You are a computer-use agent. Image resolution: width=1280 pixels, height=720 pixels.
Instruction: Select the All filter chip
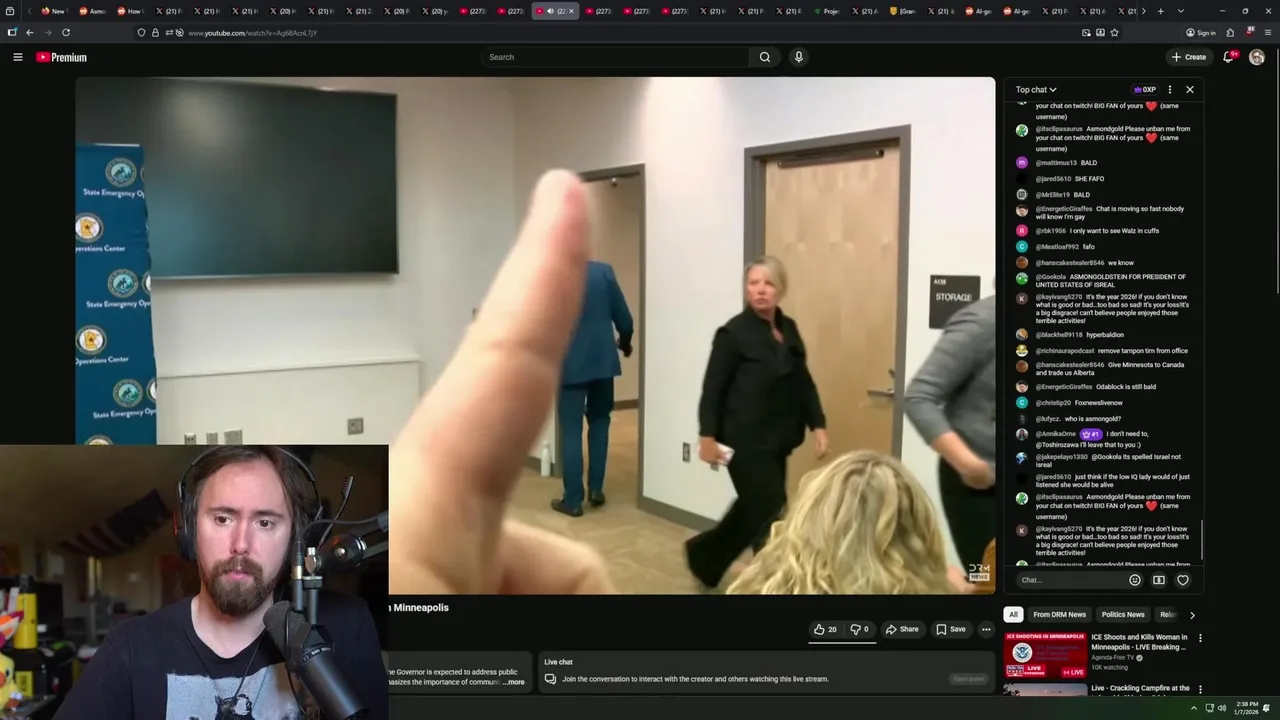1013,615
